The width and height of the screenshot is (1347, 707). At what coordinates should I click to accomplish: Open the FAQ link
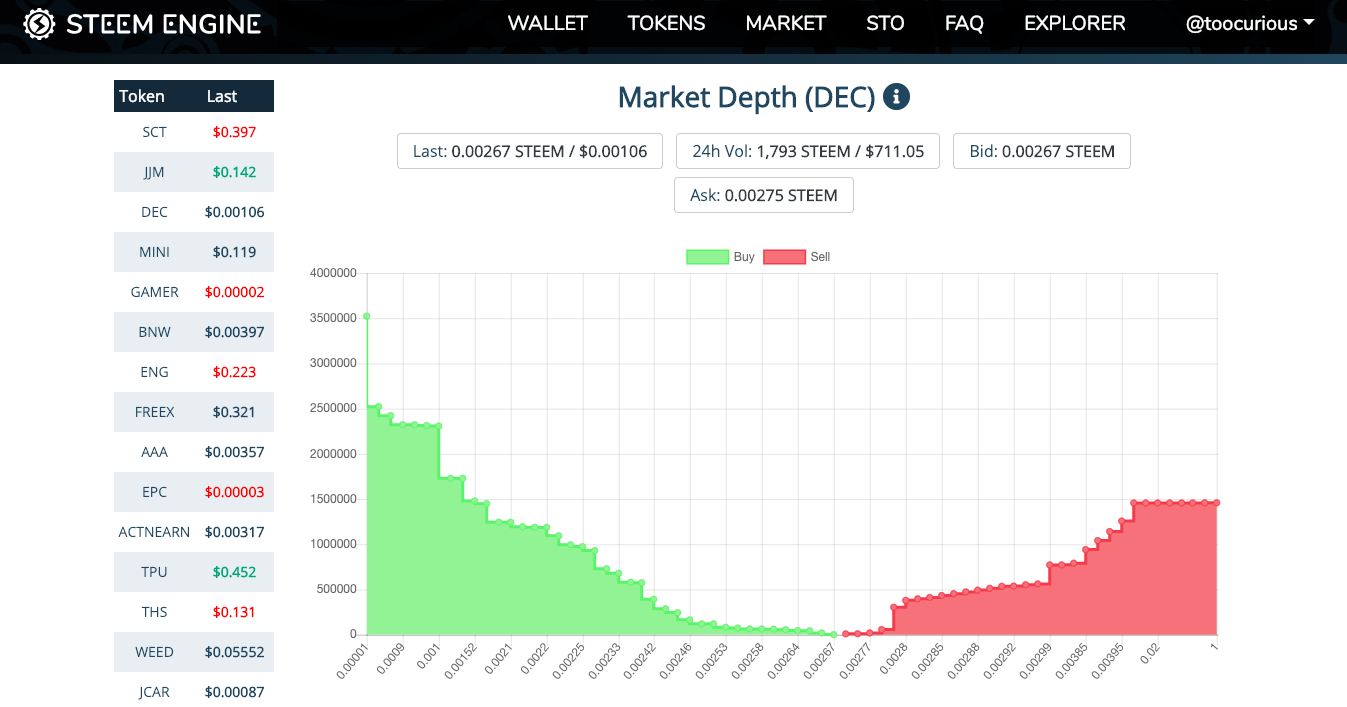[x=964, y=24]
